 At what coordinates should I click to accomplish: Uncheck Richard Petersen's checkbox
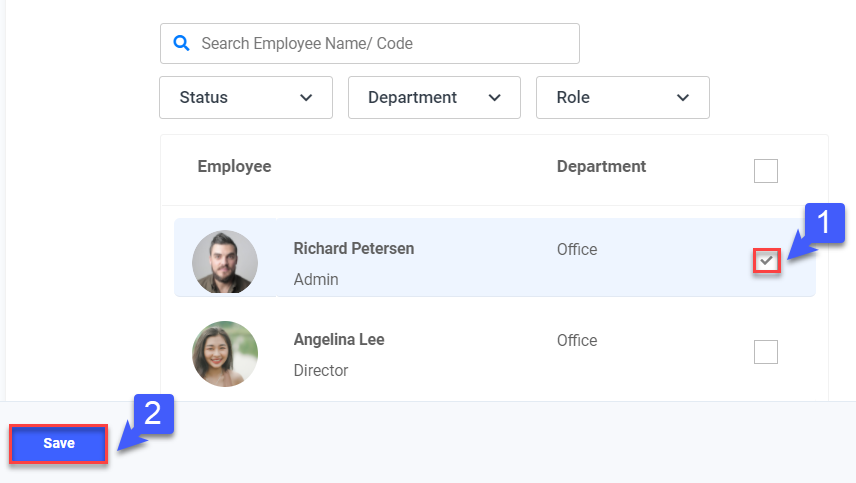point(766,261)
